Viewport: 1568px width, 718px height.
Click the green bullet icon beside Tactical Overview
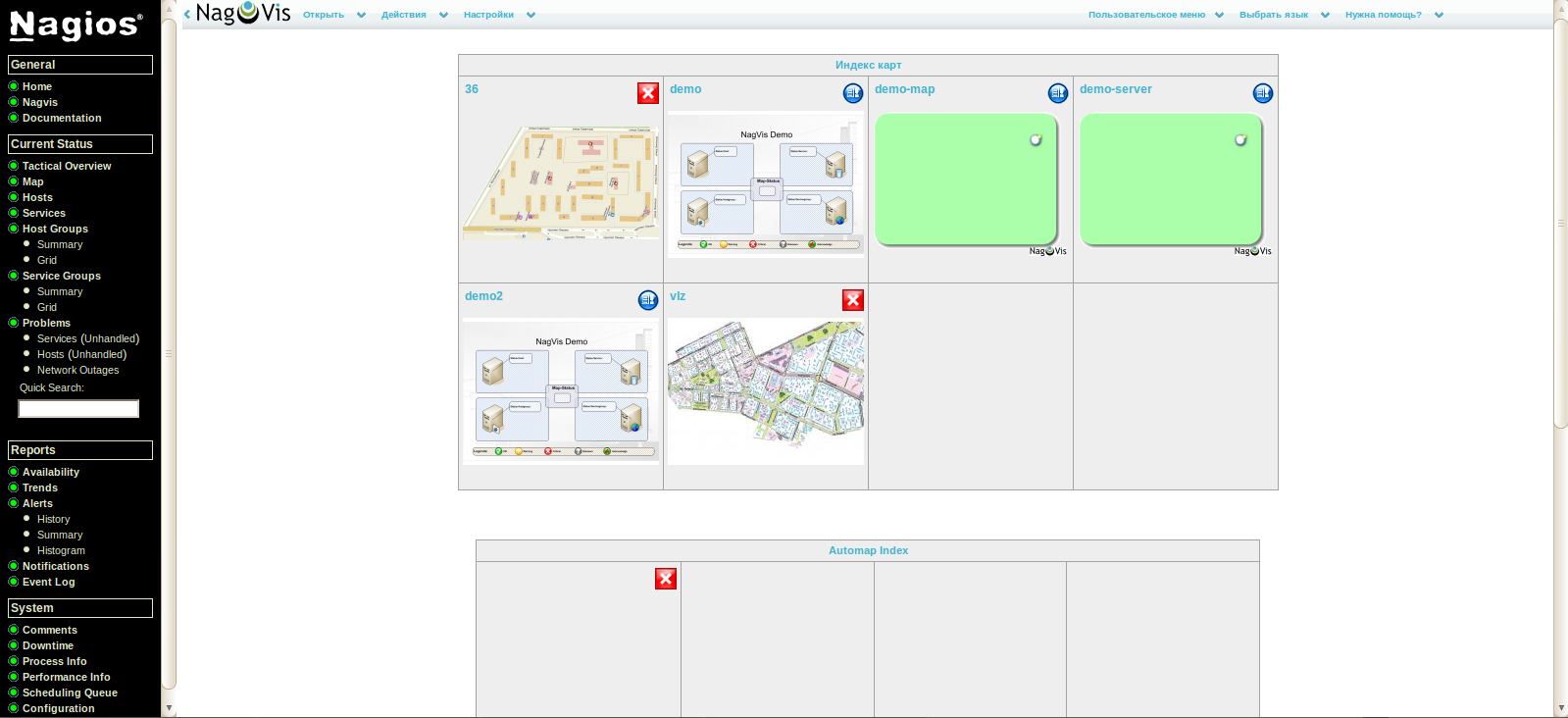point(14,166)
